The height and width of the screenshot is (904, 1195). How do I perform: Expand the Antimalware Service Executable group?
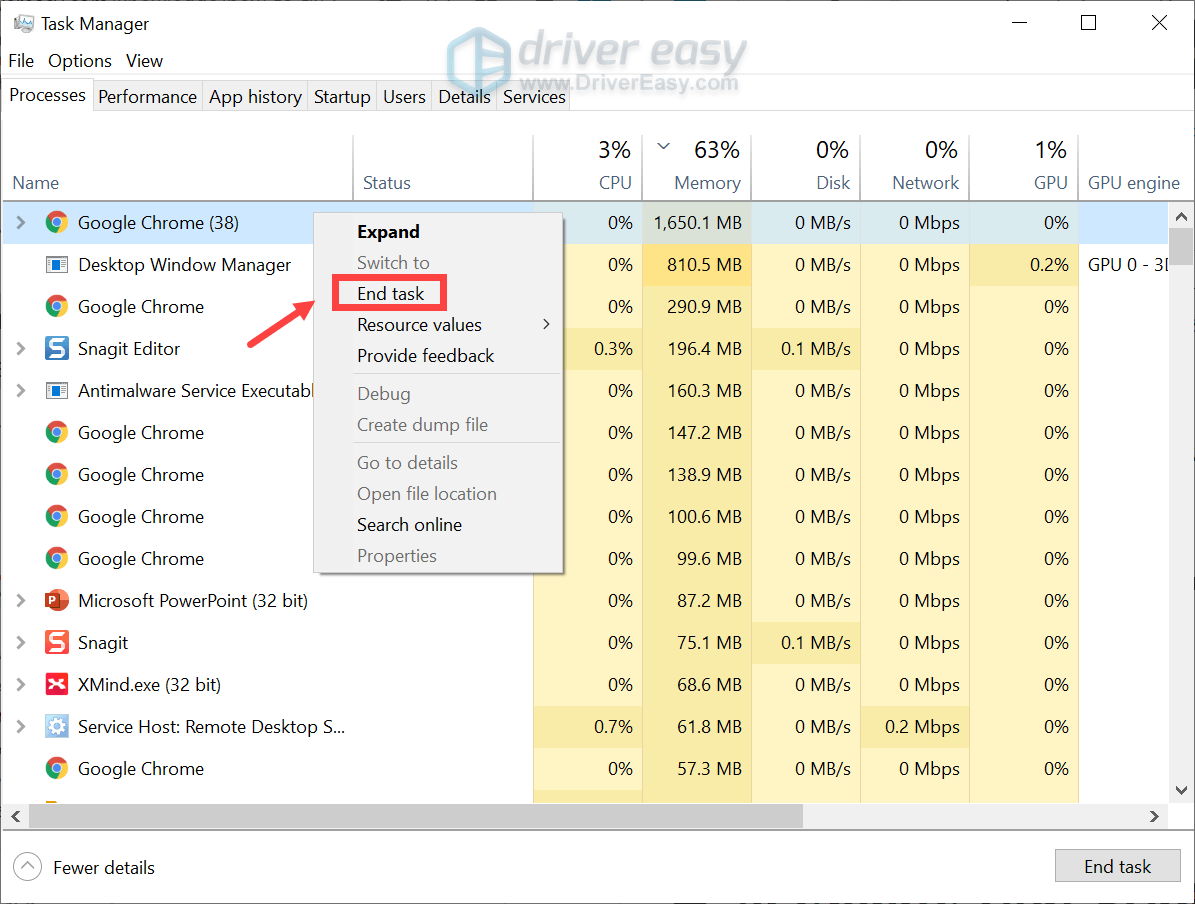click(21, 390)
